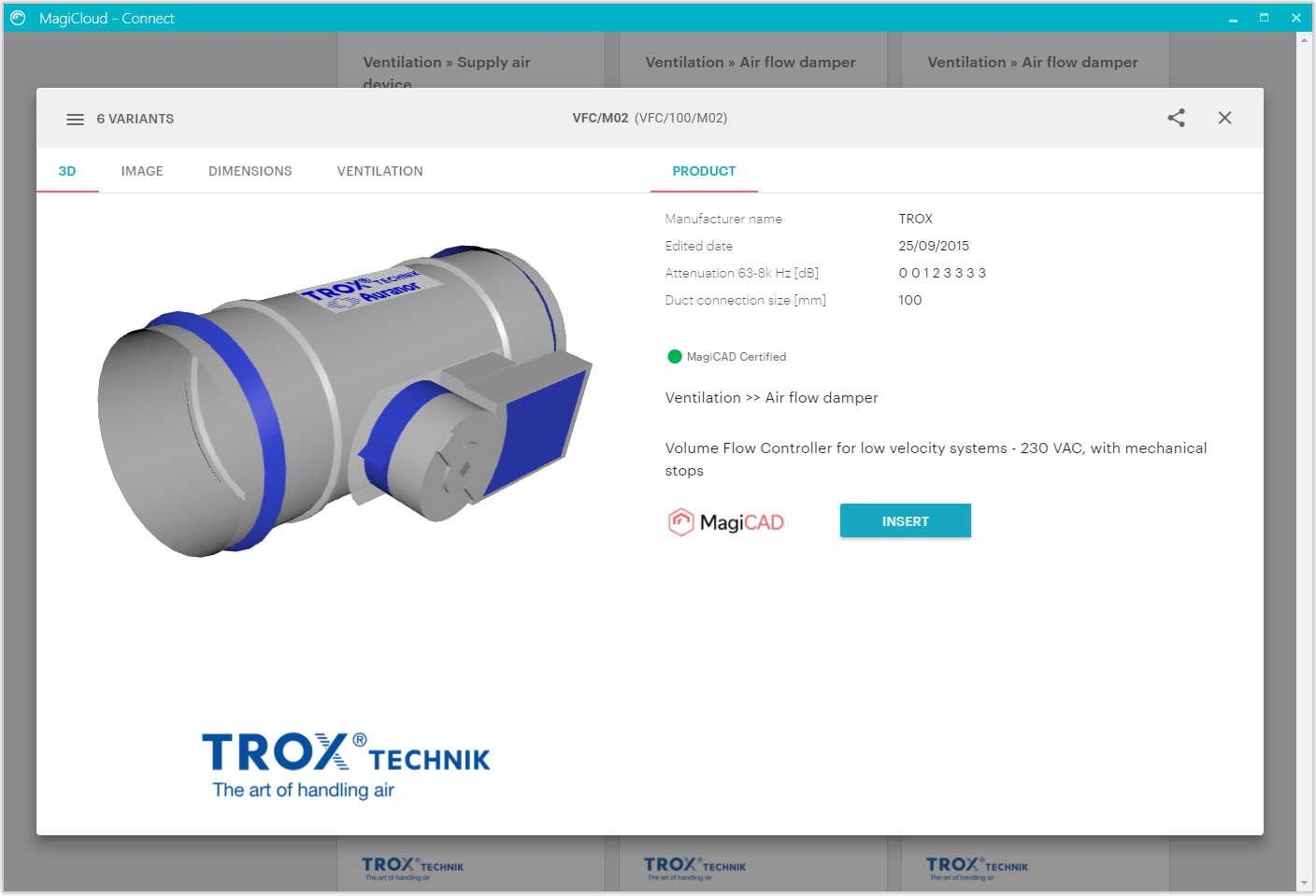Click the 'Ventilation >> Air flow damper' category text

pos(772,397)
